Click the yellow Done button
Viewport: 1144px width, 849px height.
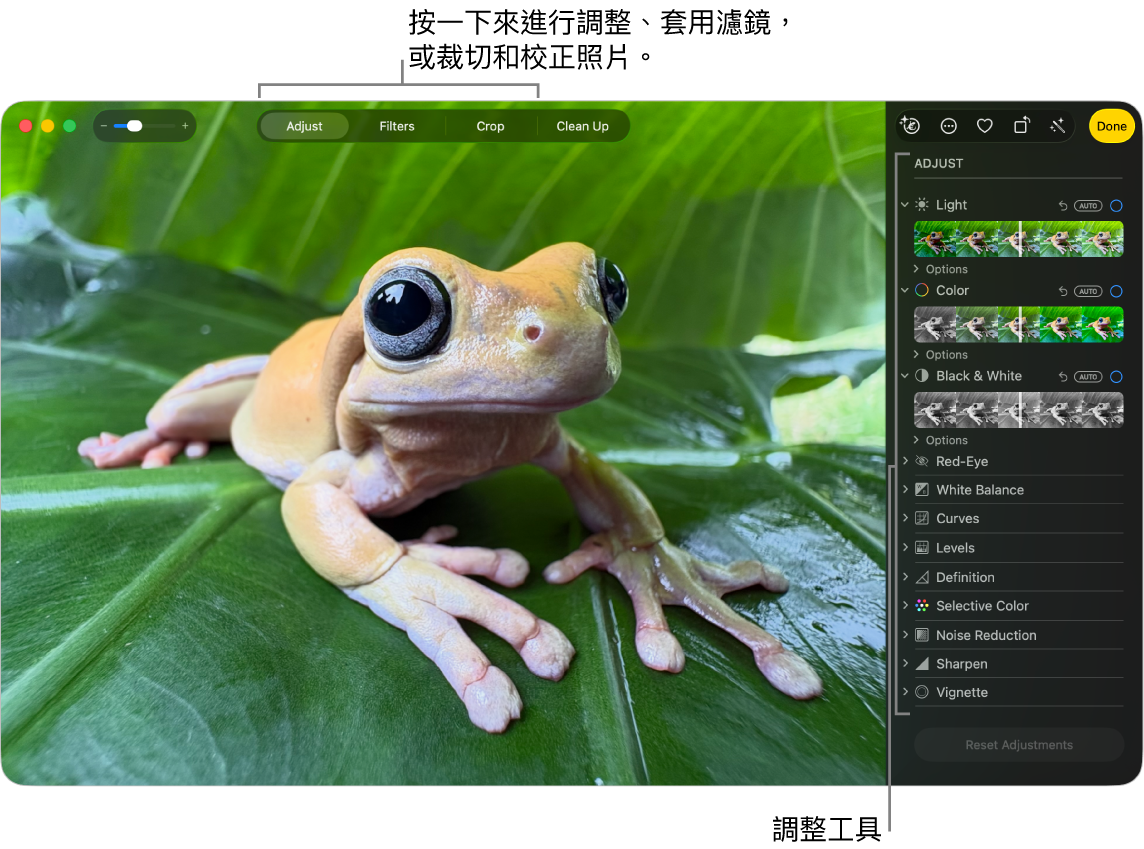tap(1111, 126)
